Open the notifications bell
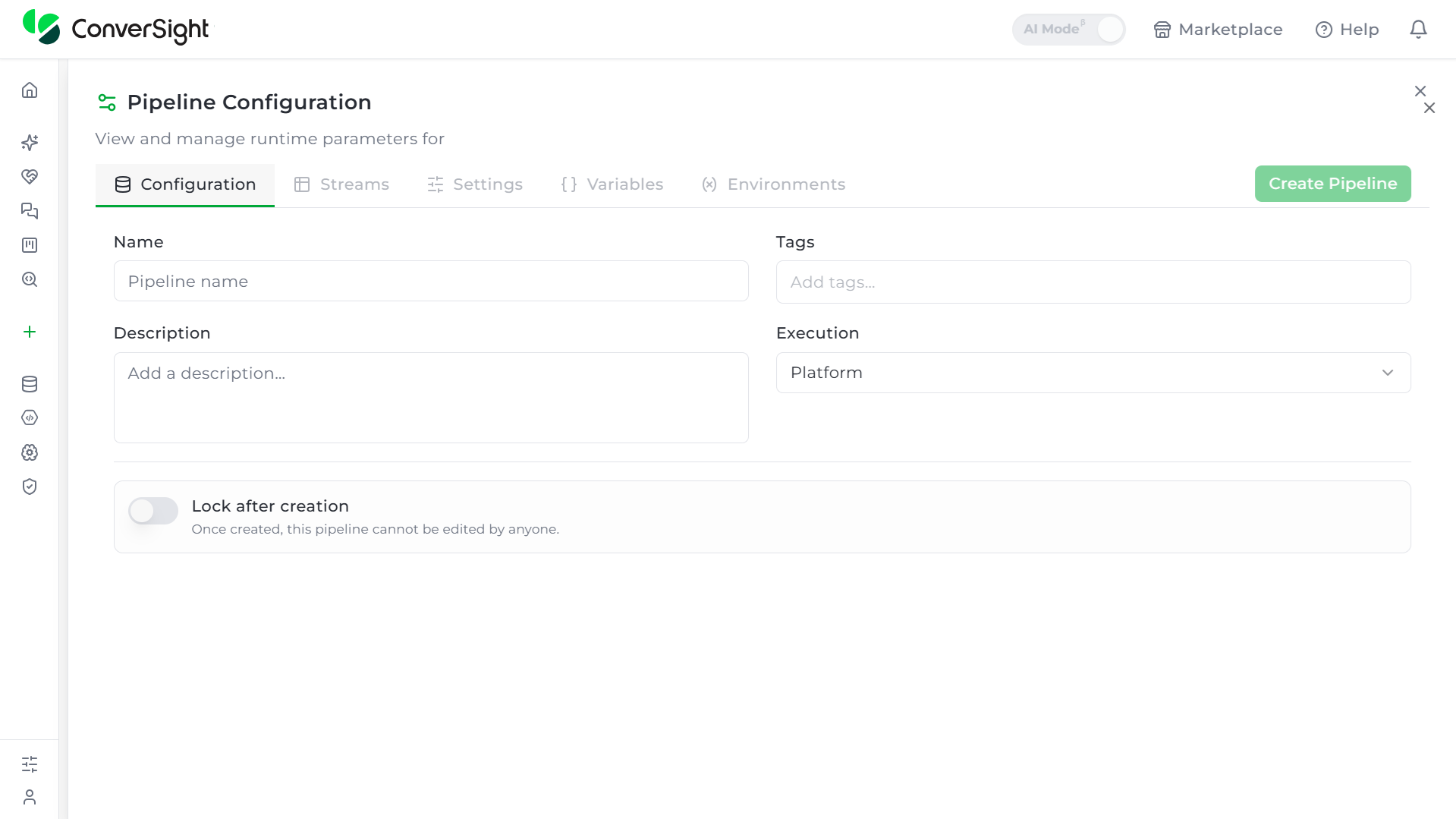The image size is (1456, 819). coord(1418,30)
